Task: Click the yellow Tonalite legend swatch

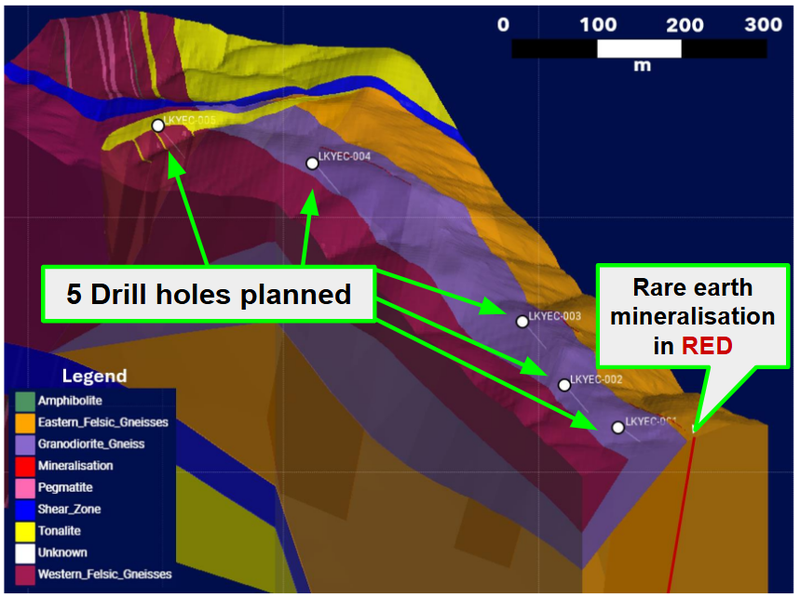Action: pos(26,531)
